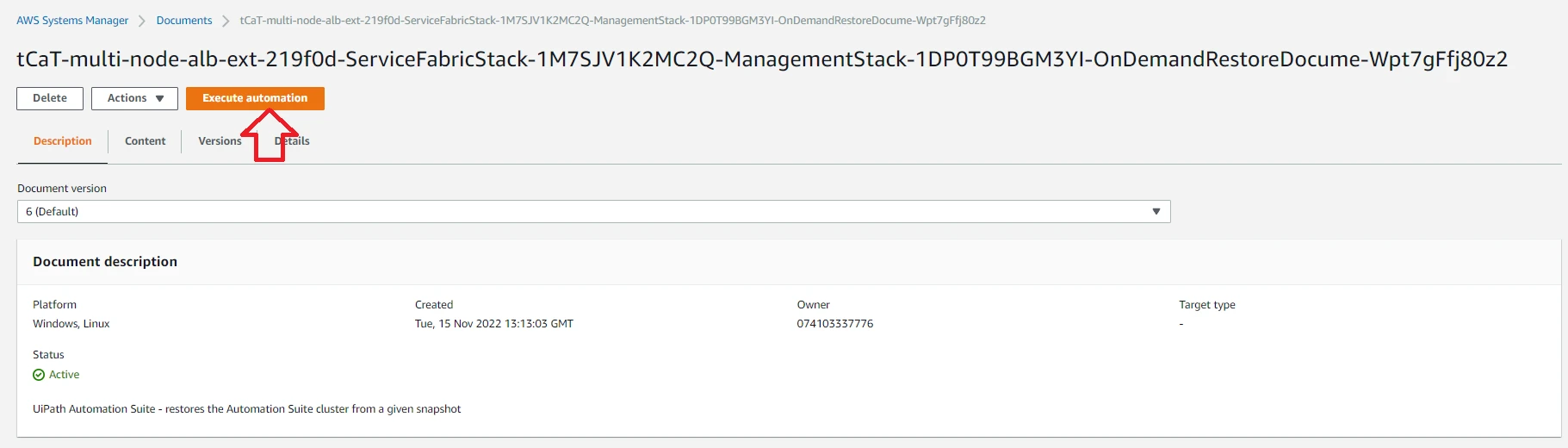Click the document name in breadcrumb
1568x448 pixels.
coord(613,20)
